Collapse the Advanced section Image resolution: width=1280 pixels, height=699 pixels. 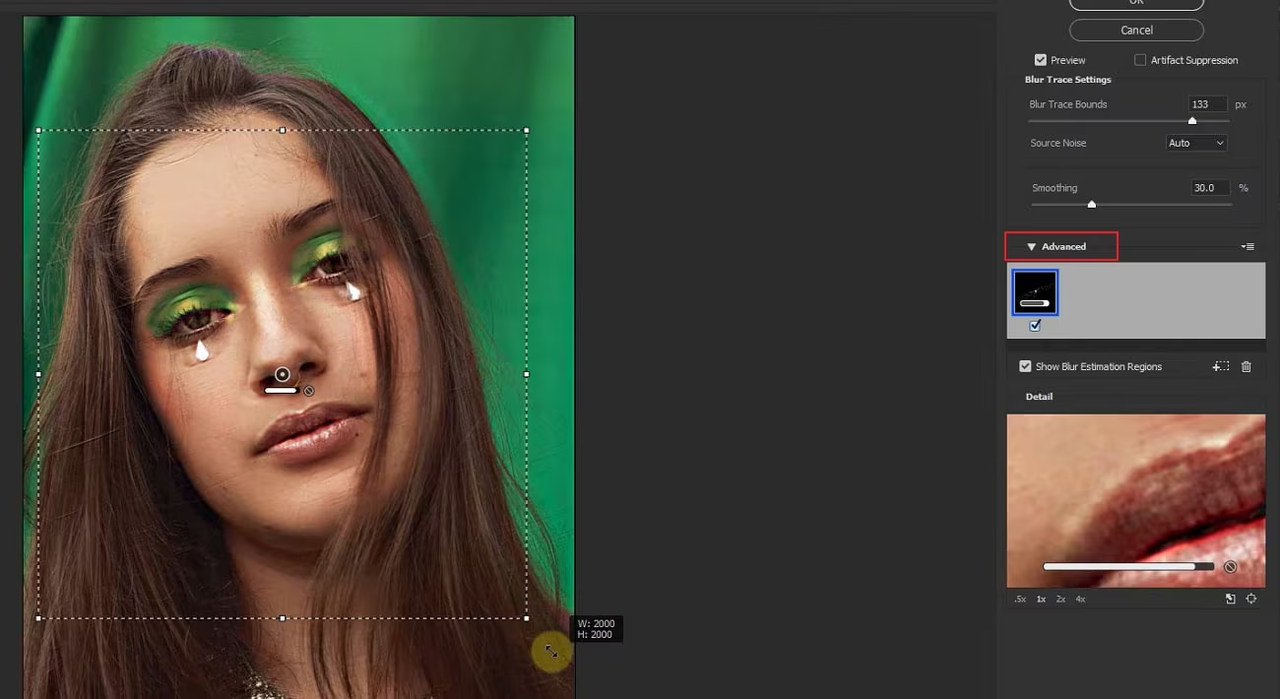pyautogui.click(x=1031, y=246)
